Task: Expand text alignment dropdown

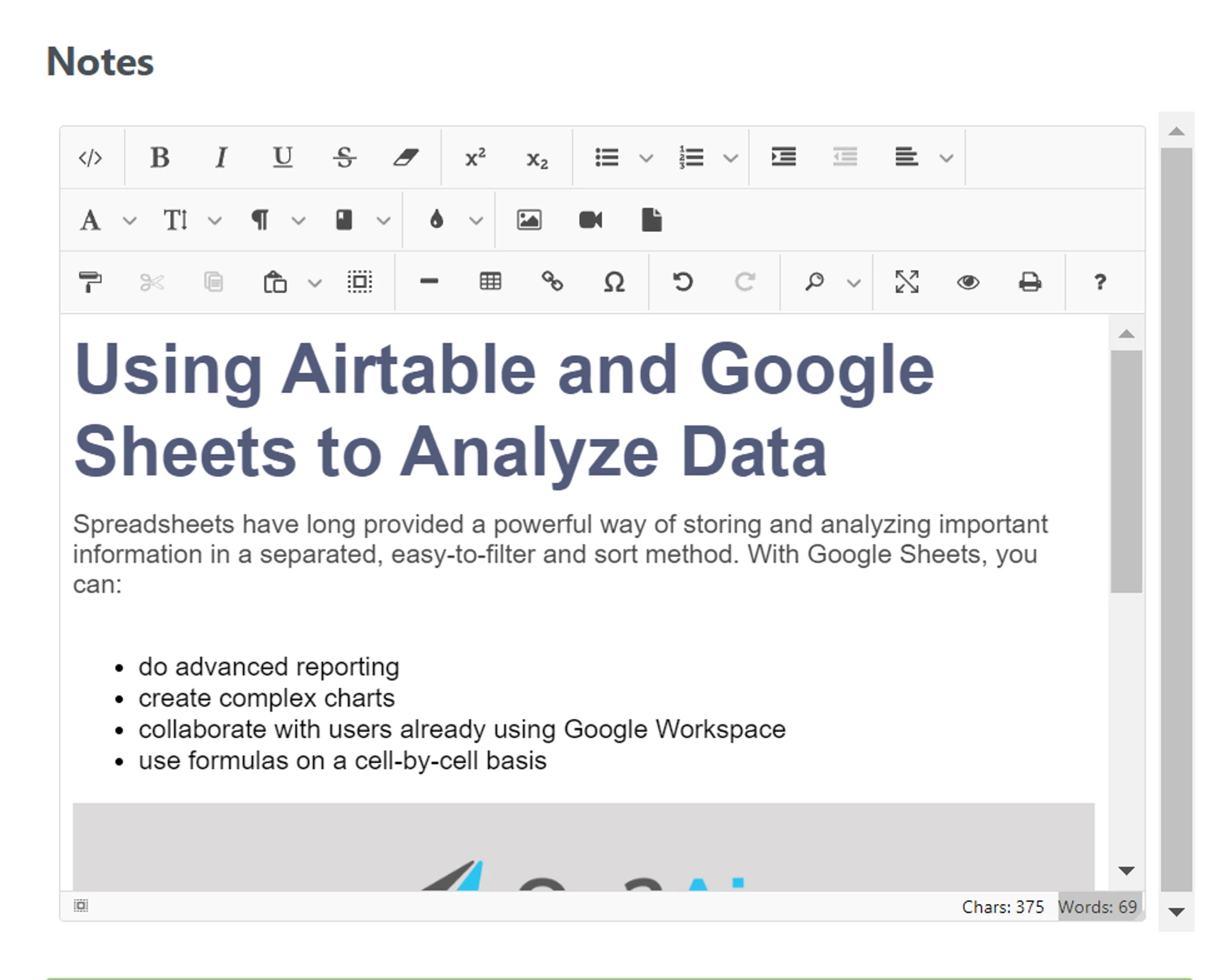Action: [x=946, y=158]
